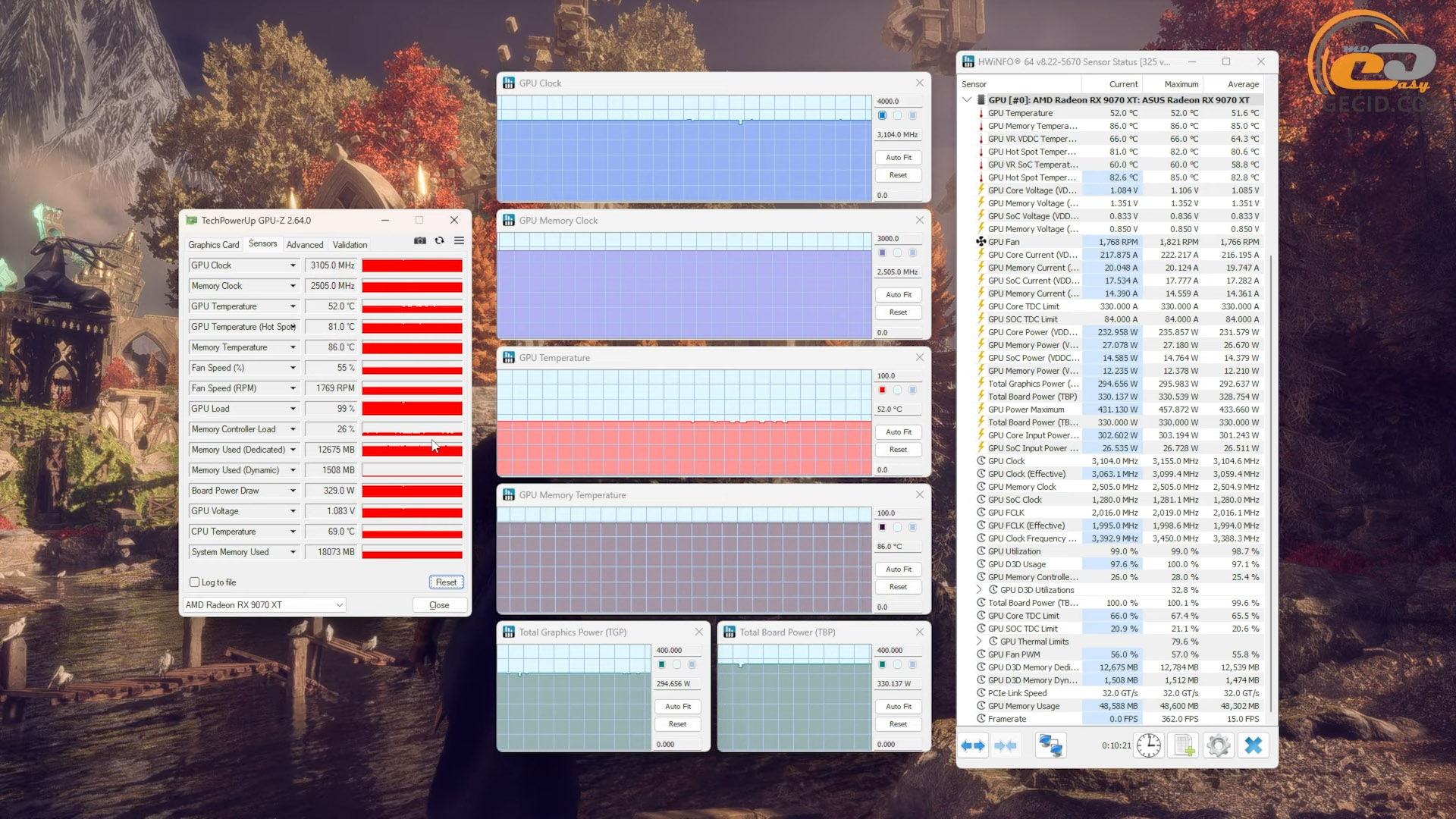Close the GPU Memory Clock graph window
1456x819 pixels.
(x=920, y=220)
